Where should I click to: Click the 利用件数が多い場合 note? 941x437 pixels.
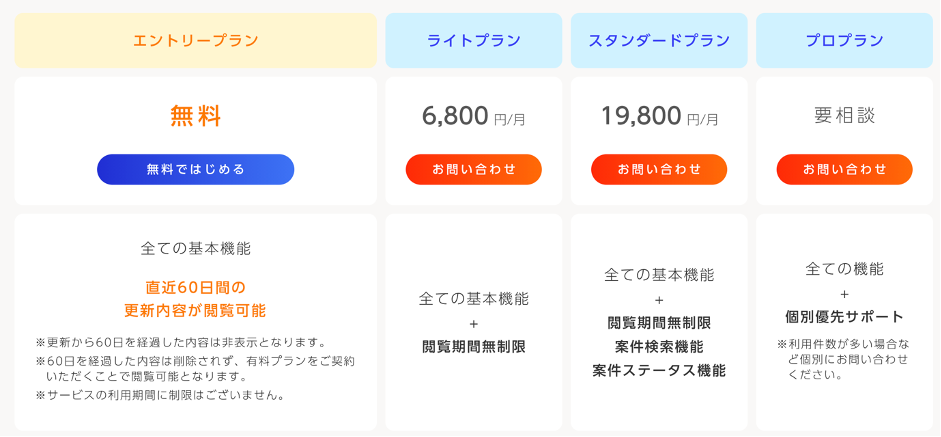(x=844, y=360)
